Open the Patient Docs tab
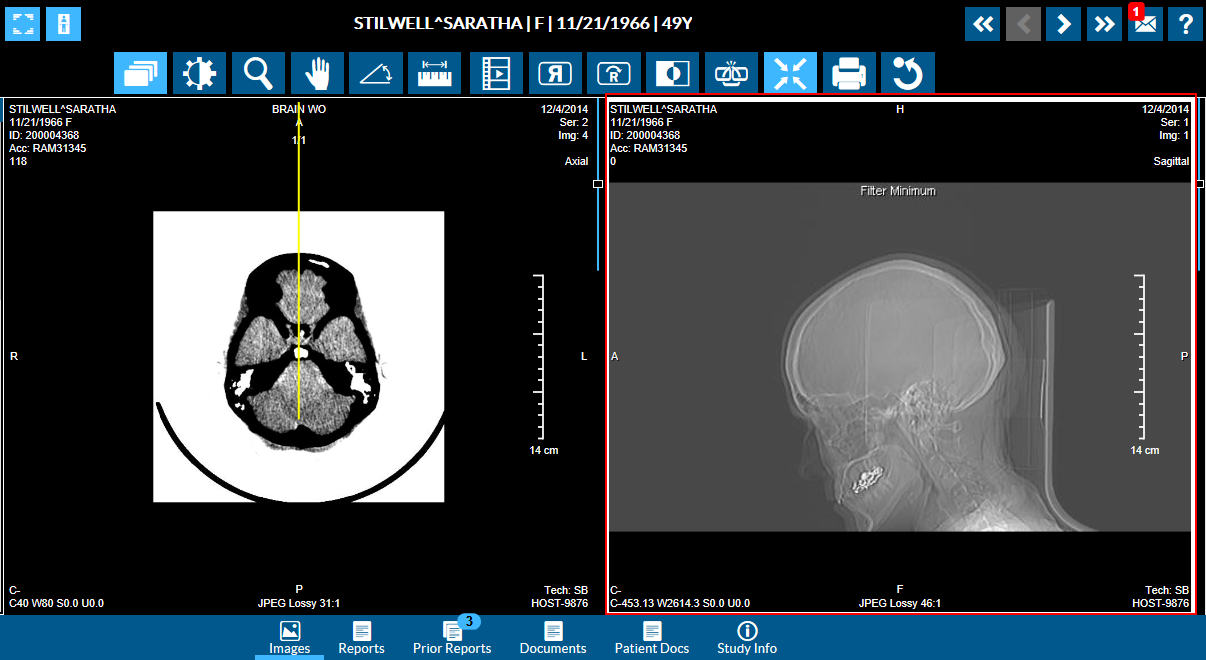The height and width of the screenshot is (660, 1206). (x=652, y=638)
